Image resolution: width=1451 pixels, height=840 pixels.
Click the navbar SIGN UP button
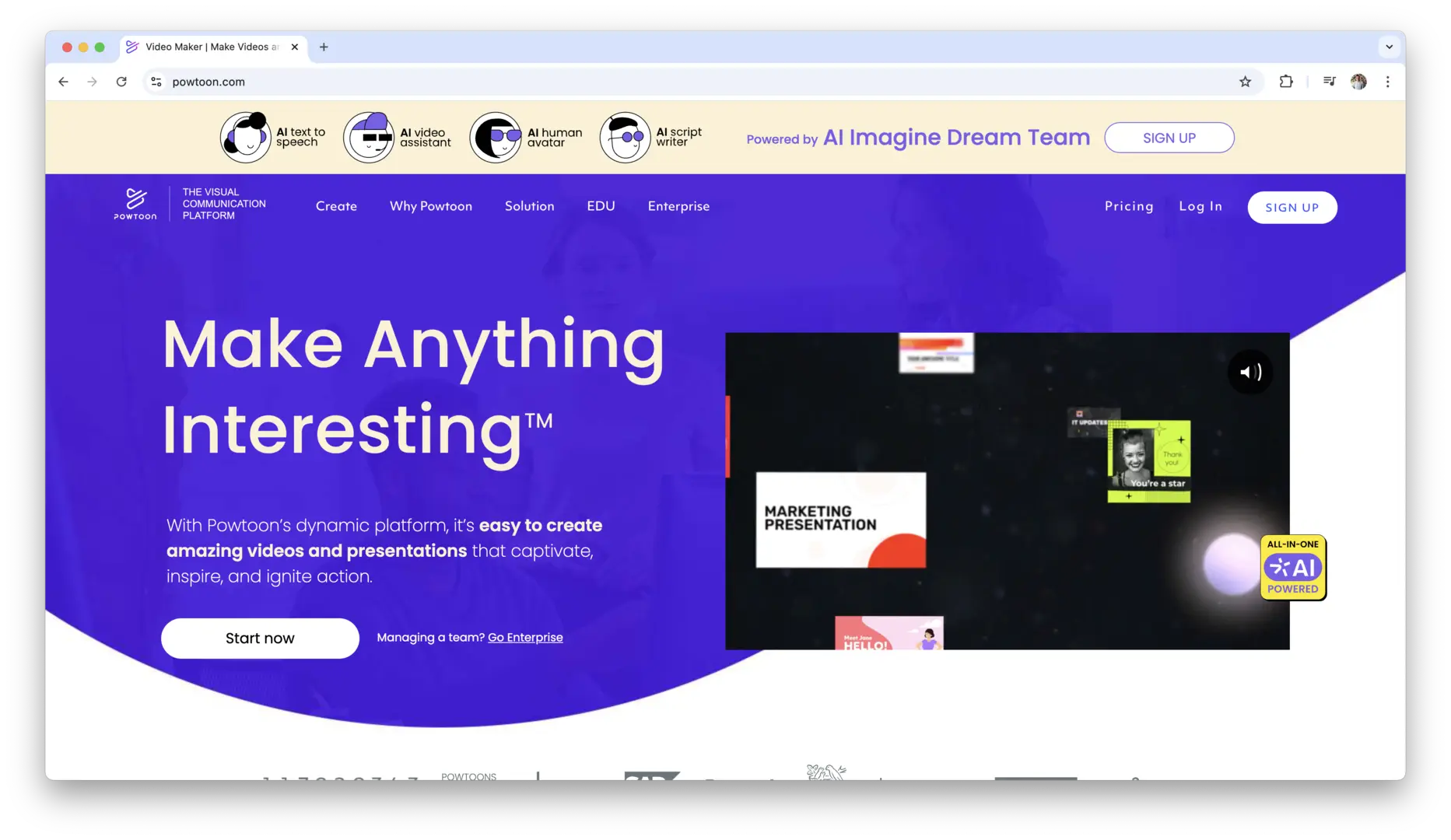point(1292,207)
